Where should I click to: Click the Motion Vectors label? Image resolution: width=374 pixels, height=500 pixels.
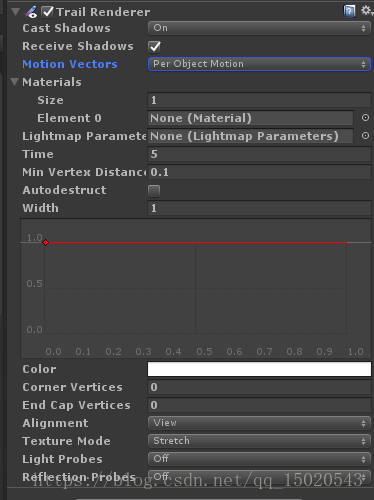pos(70,64)
